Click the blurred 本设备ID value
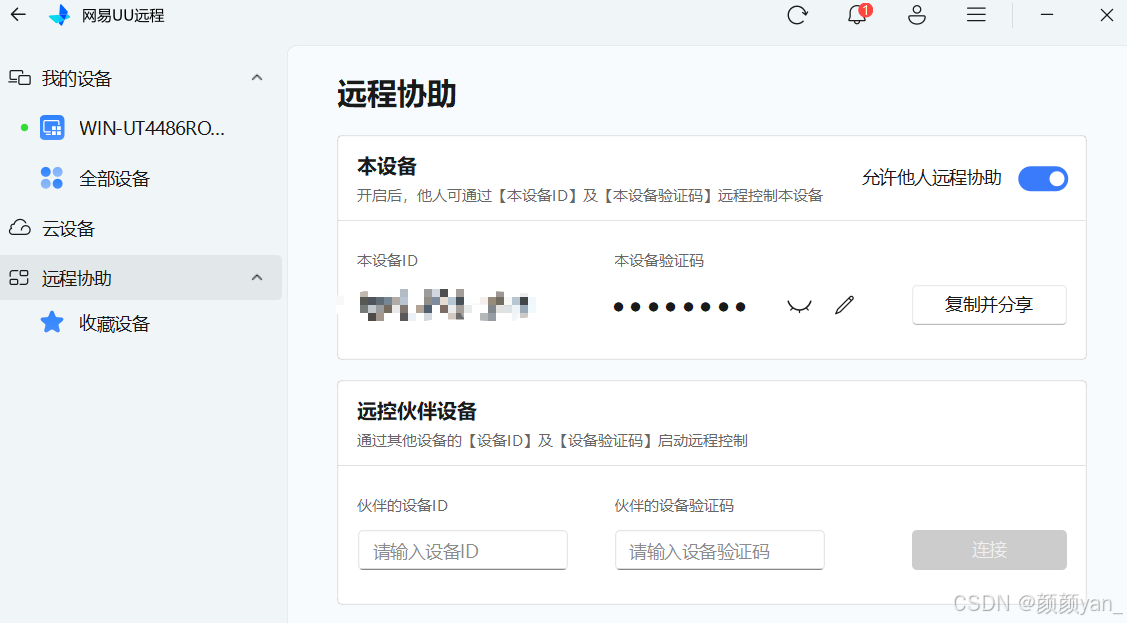Viewport: 1127px width, 623px height. (446, 305)
